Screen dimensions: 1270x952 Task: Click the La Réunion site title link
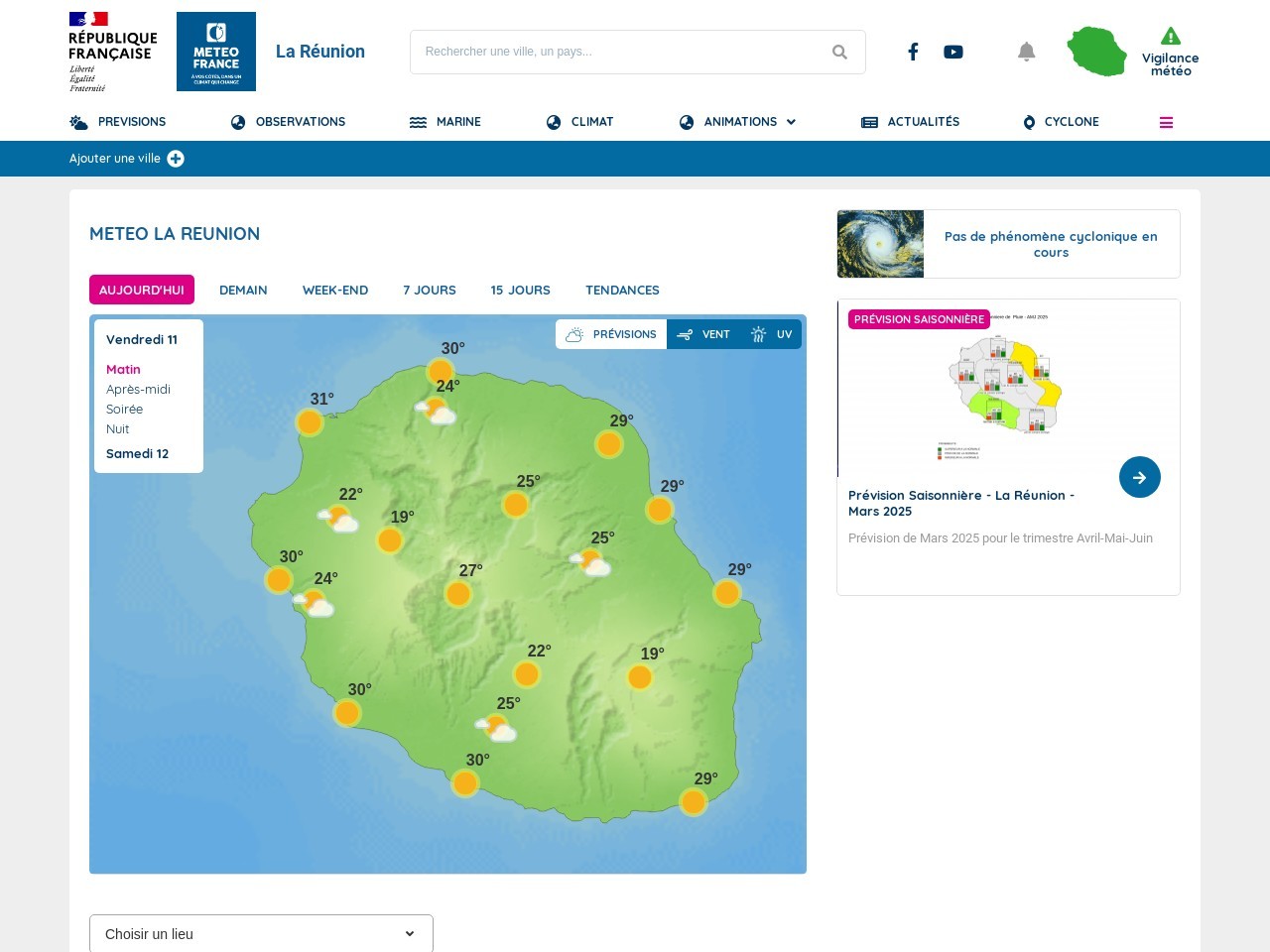[x=320, y=52]
